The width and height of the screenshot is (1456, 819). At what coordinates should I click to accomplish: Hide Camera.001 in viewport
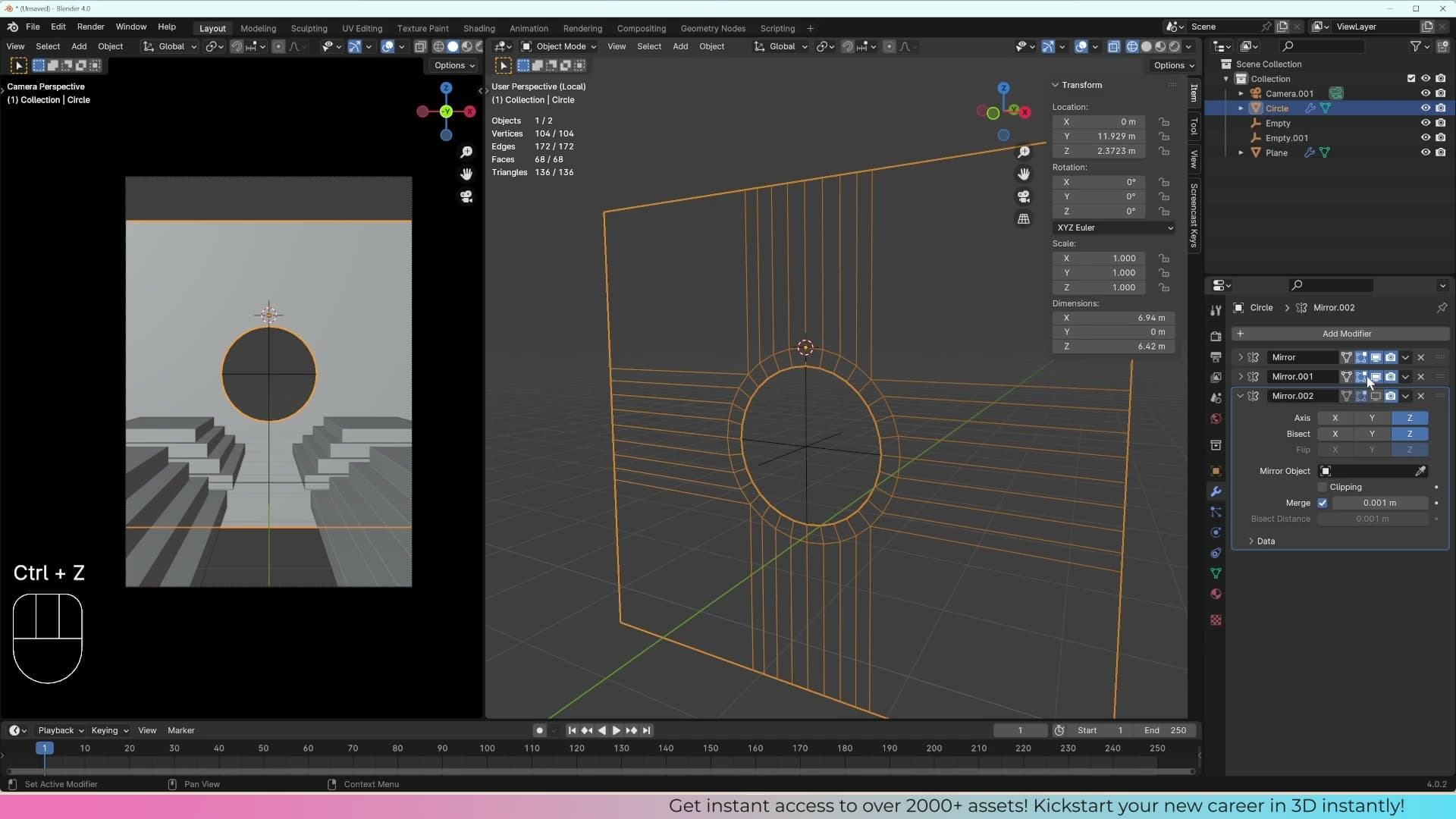click(x=1426, y=93)
